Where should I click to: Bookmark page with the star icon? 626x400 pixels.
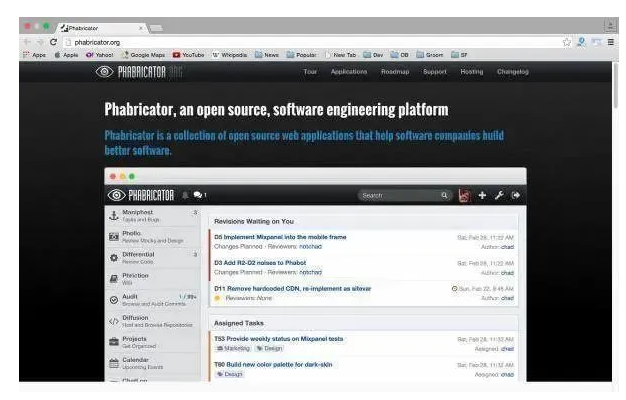567,42
